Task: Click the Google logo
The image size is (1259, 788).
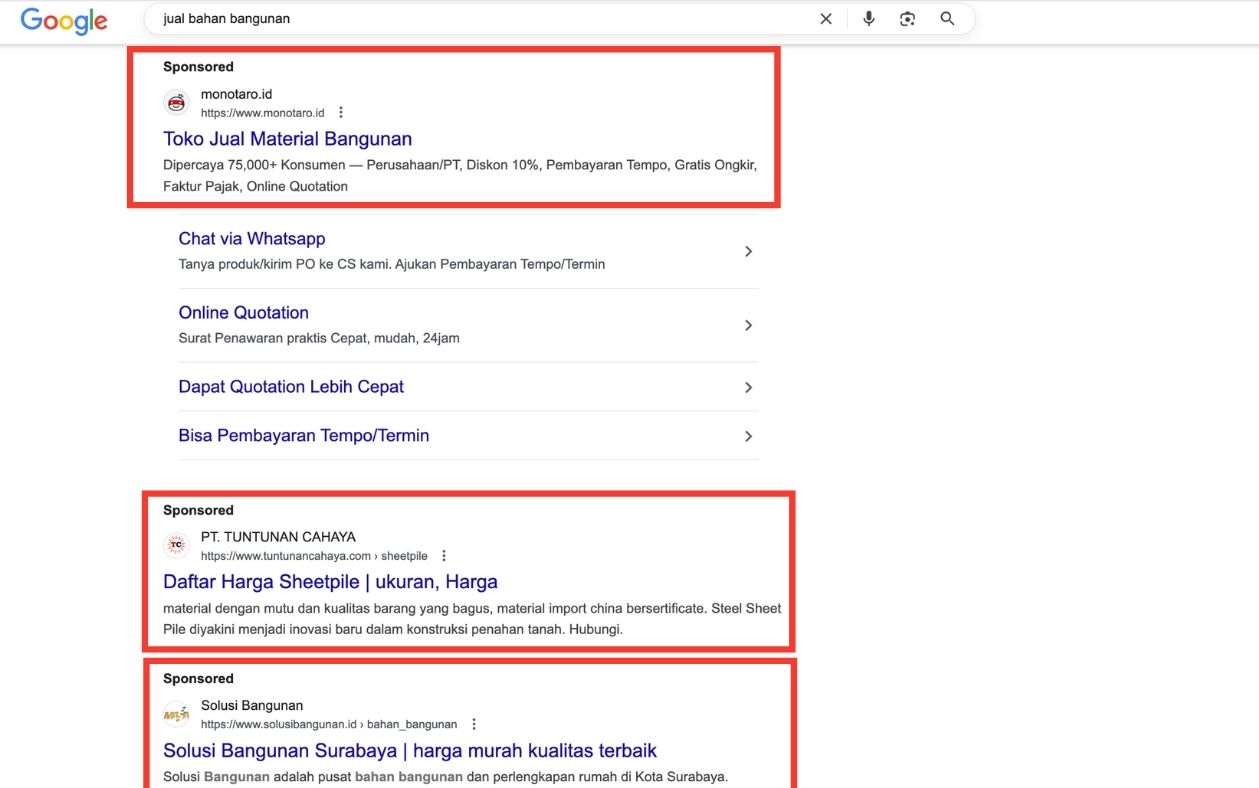Action: coord(64,20)
